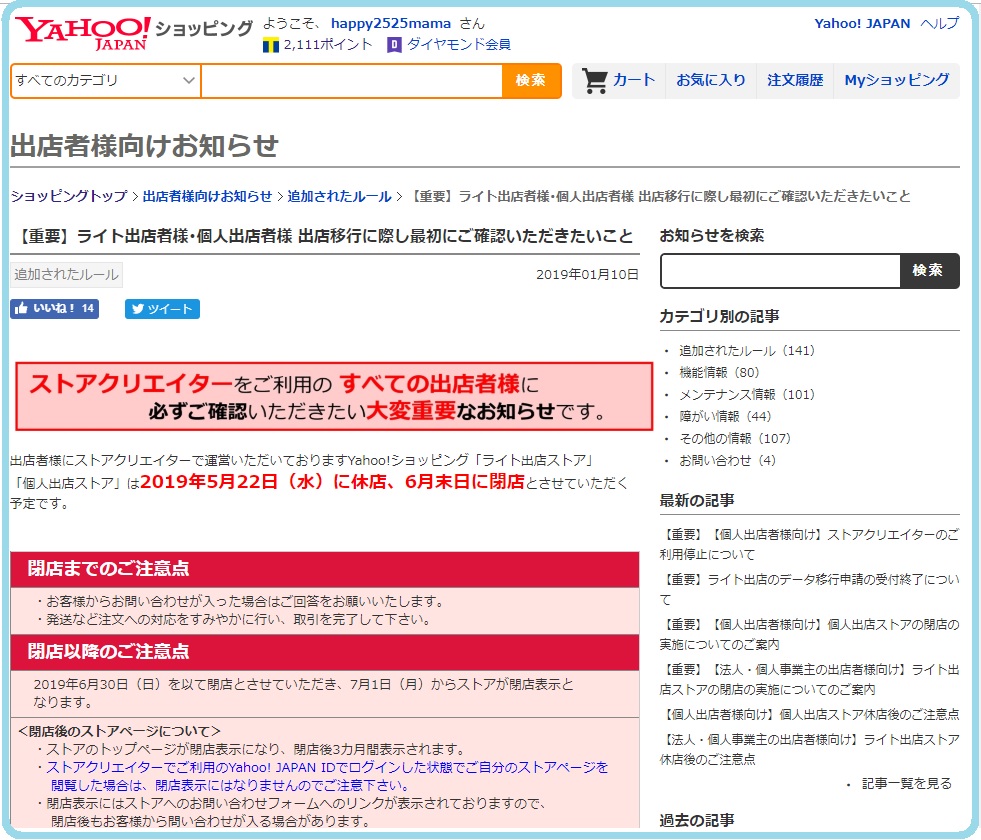981x840 pixels.
Task: Click the ＜閉店後のストアページについて＞ heading
Action: pos(119,731)
